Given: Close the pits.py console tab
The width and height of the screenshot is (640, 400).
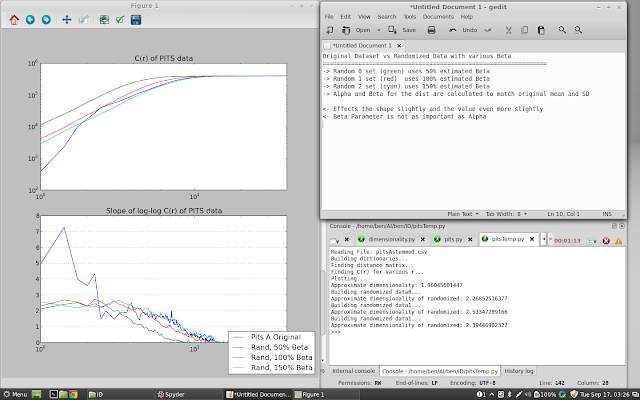Looking at the screenshot, I should pyautogui.click(x=470, y=240).
